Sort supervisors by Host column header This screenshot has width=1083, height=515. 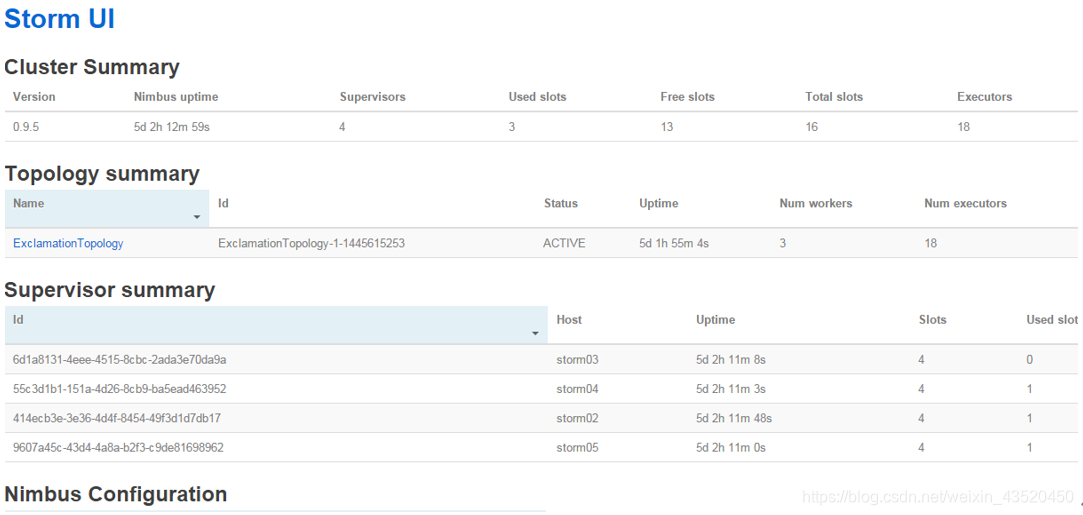click(569, 320)
